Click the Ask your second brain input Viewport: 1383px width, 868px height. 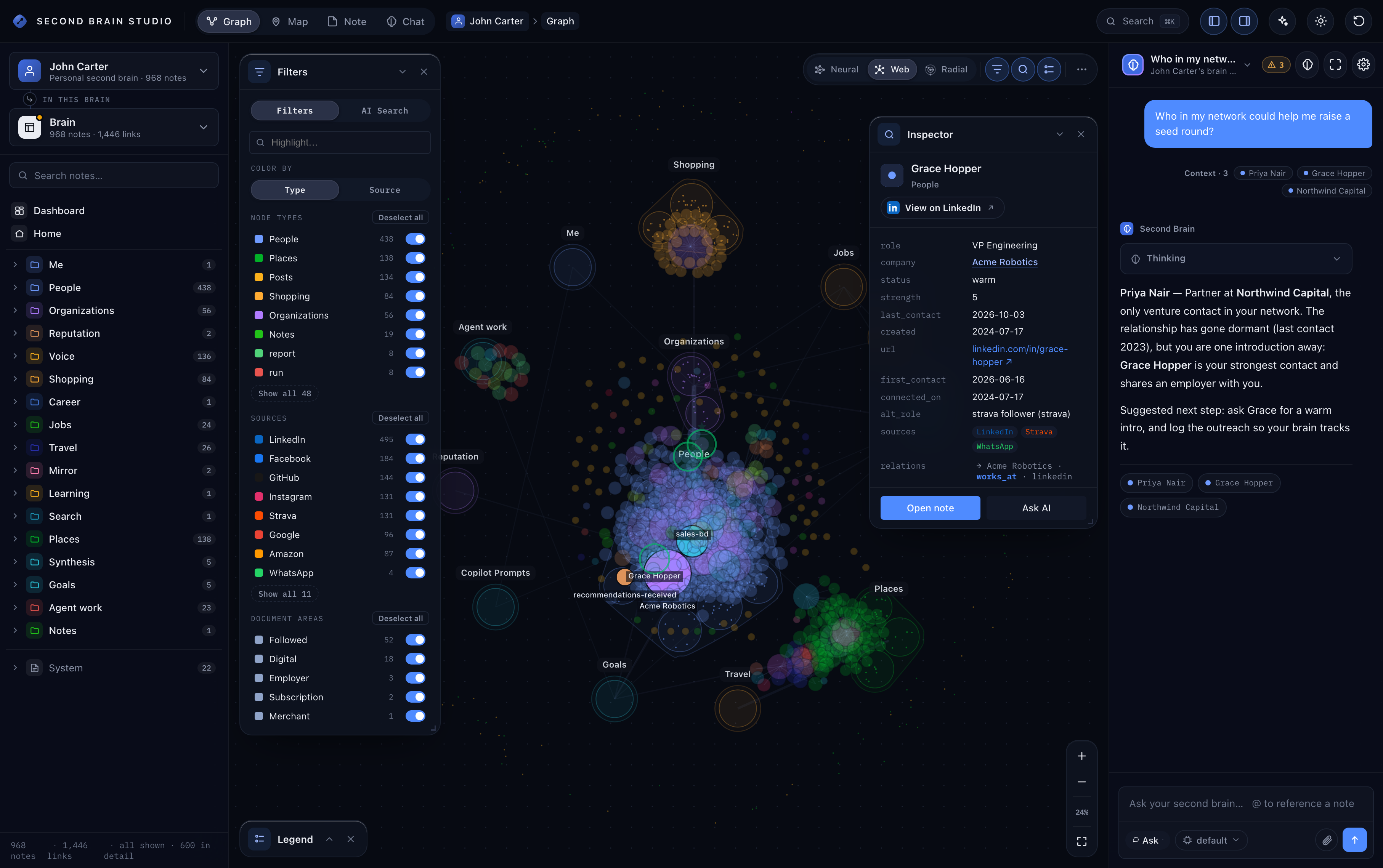[x=1245, y=804]
